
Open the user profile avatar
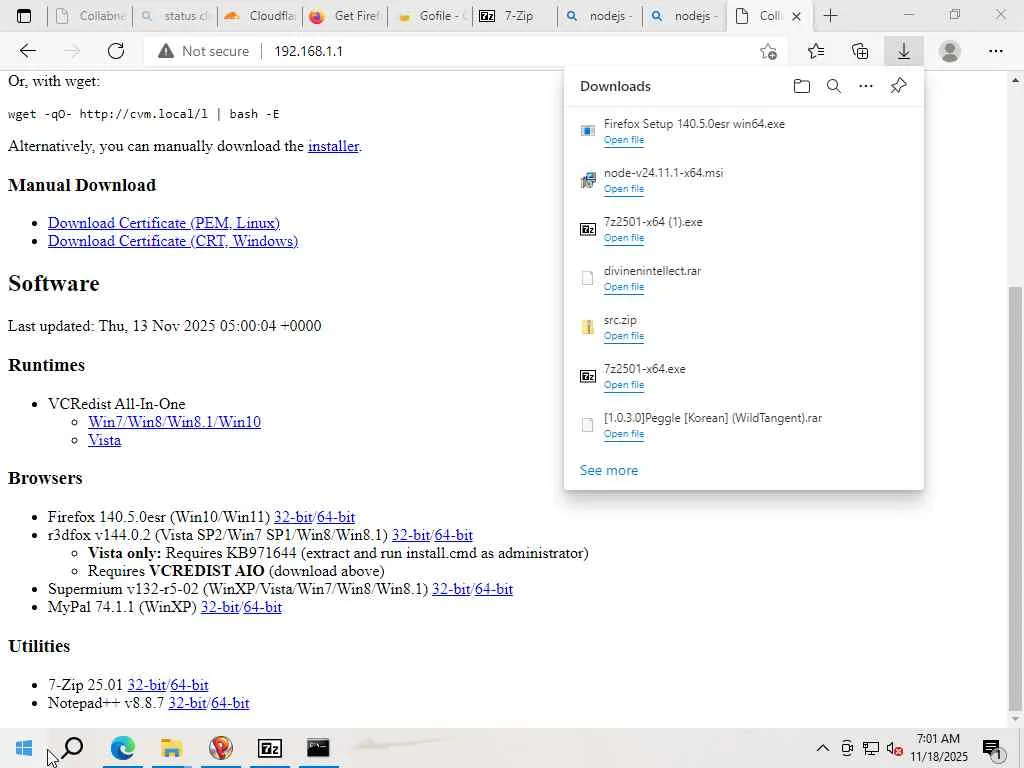pos(950,51)
